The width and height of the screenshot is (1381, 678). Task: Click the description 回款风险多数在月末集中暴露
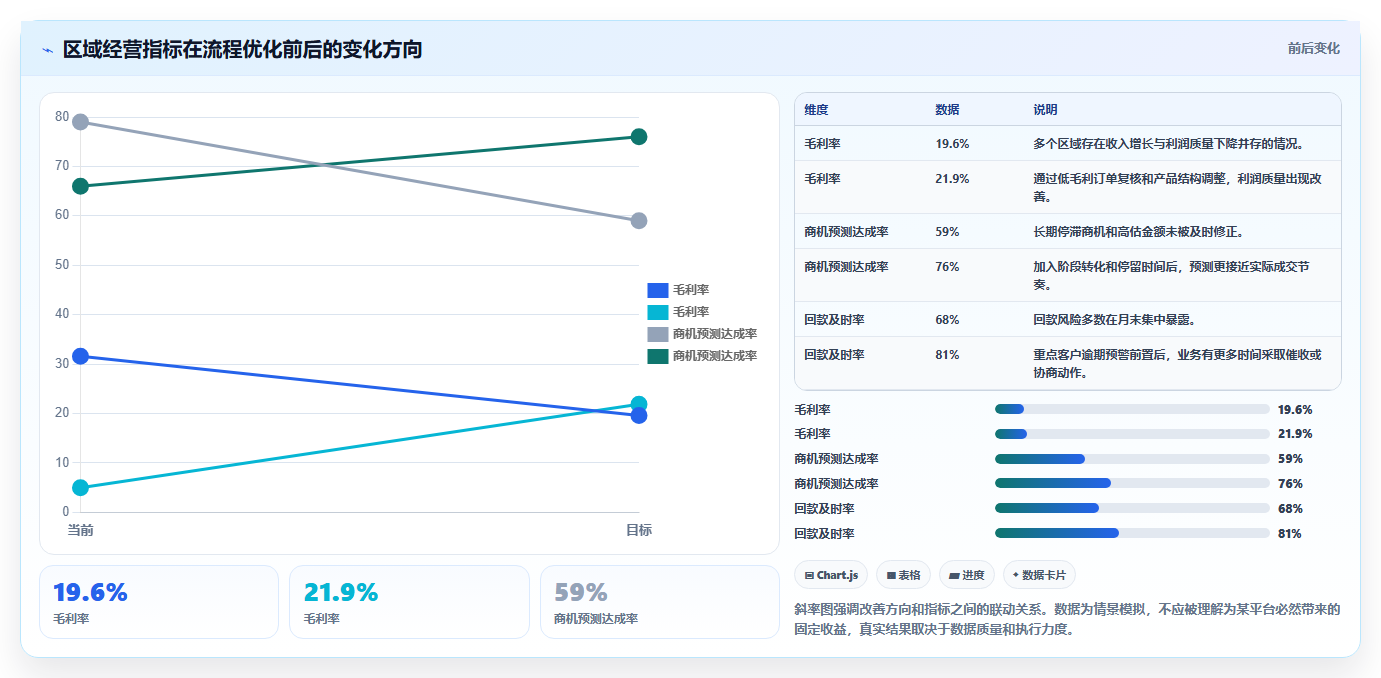1114,320
